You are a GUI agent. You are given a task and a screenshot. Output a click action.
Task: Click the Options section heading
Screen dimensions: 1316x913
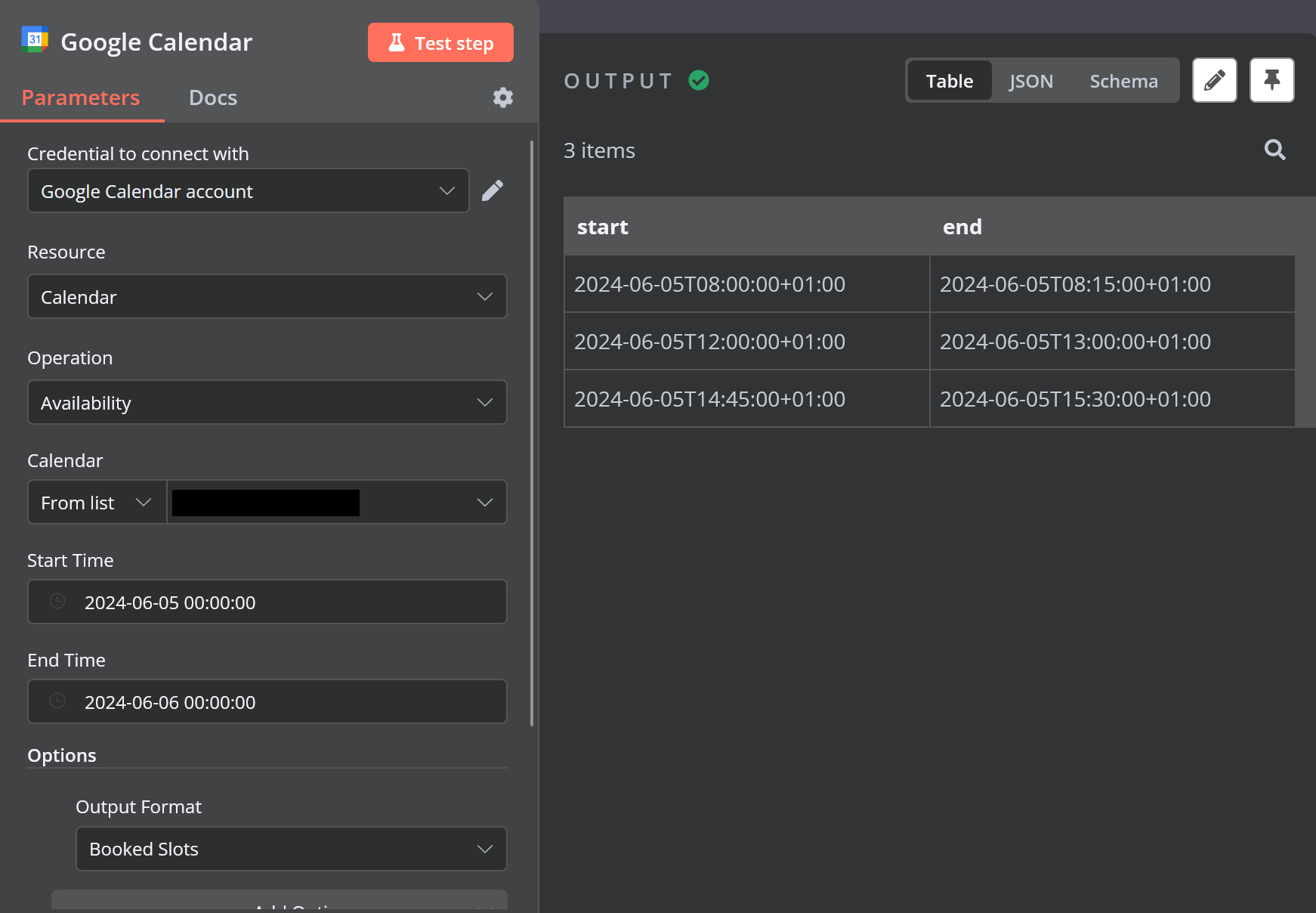(62, 755)
